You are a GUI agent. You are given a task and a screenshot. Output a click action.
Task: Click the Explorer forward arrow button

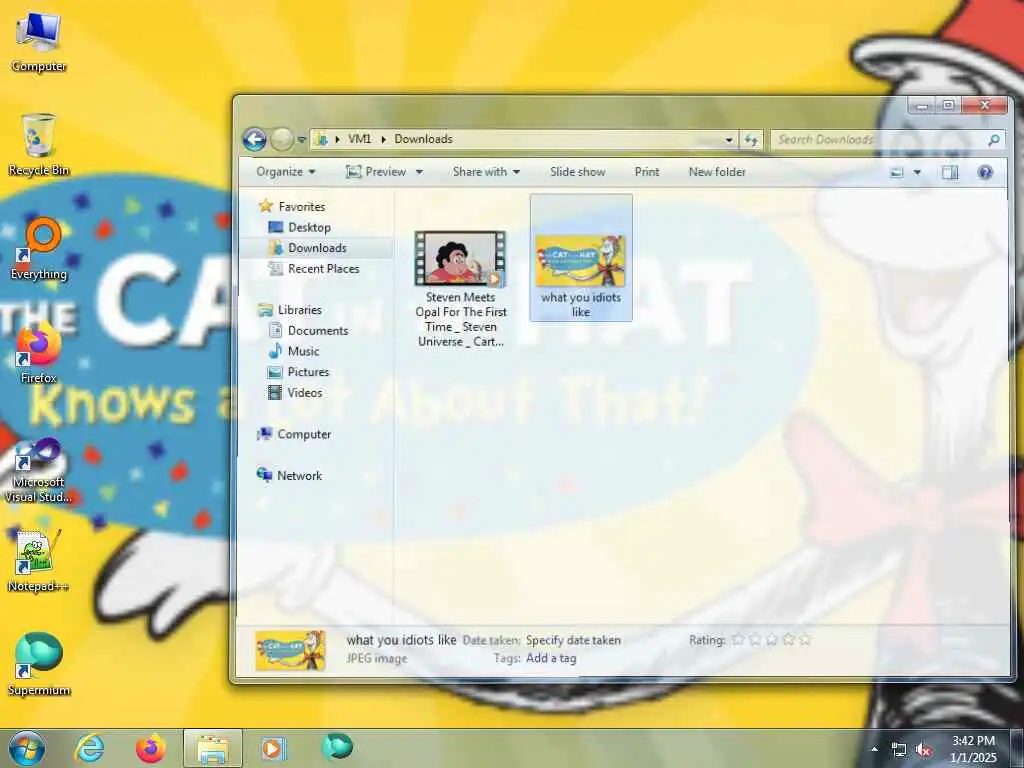(x=281, y=139)
